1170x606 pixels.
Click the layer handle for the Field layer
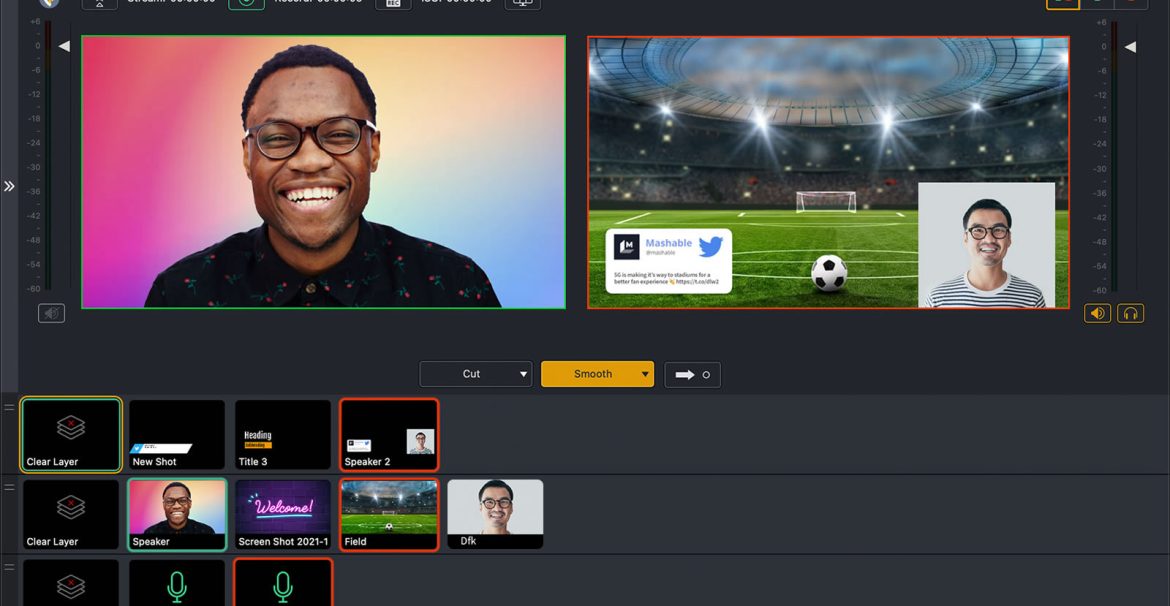(9, 487)
